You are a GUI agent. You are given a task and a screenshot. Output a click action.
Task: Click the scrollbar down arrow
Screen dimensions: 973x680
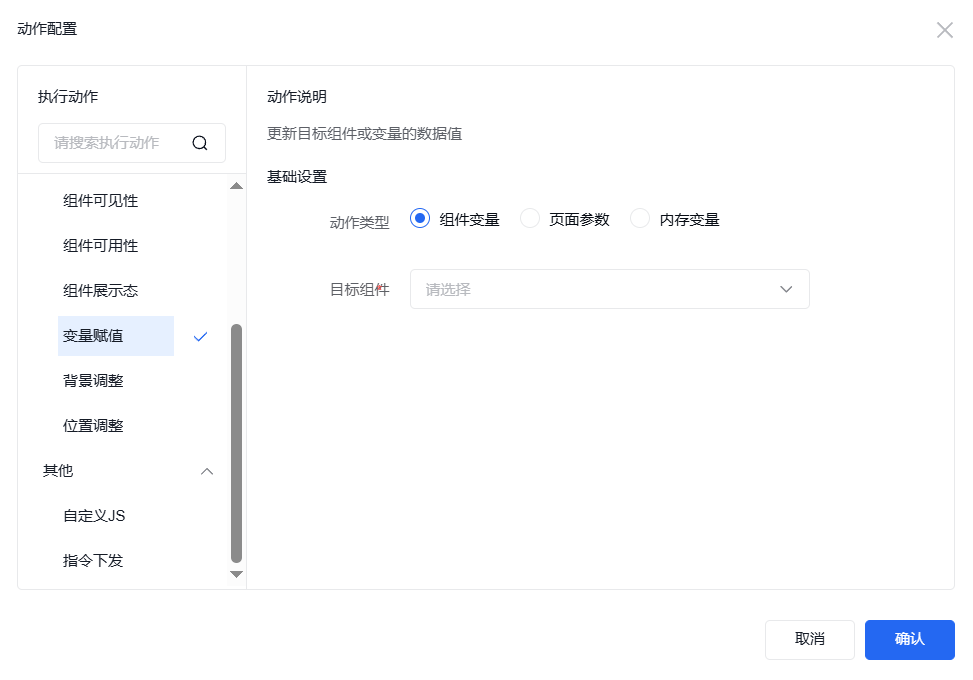coord(237,574)
